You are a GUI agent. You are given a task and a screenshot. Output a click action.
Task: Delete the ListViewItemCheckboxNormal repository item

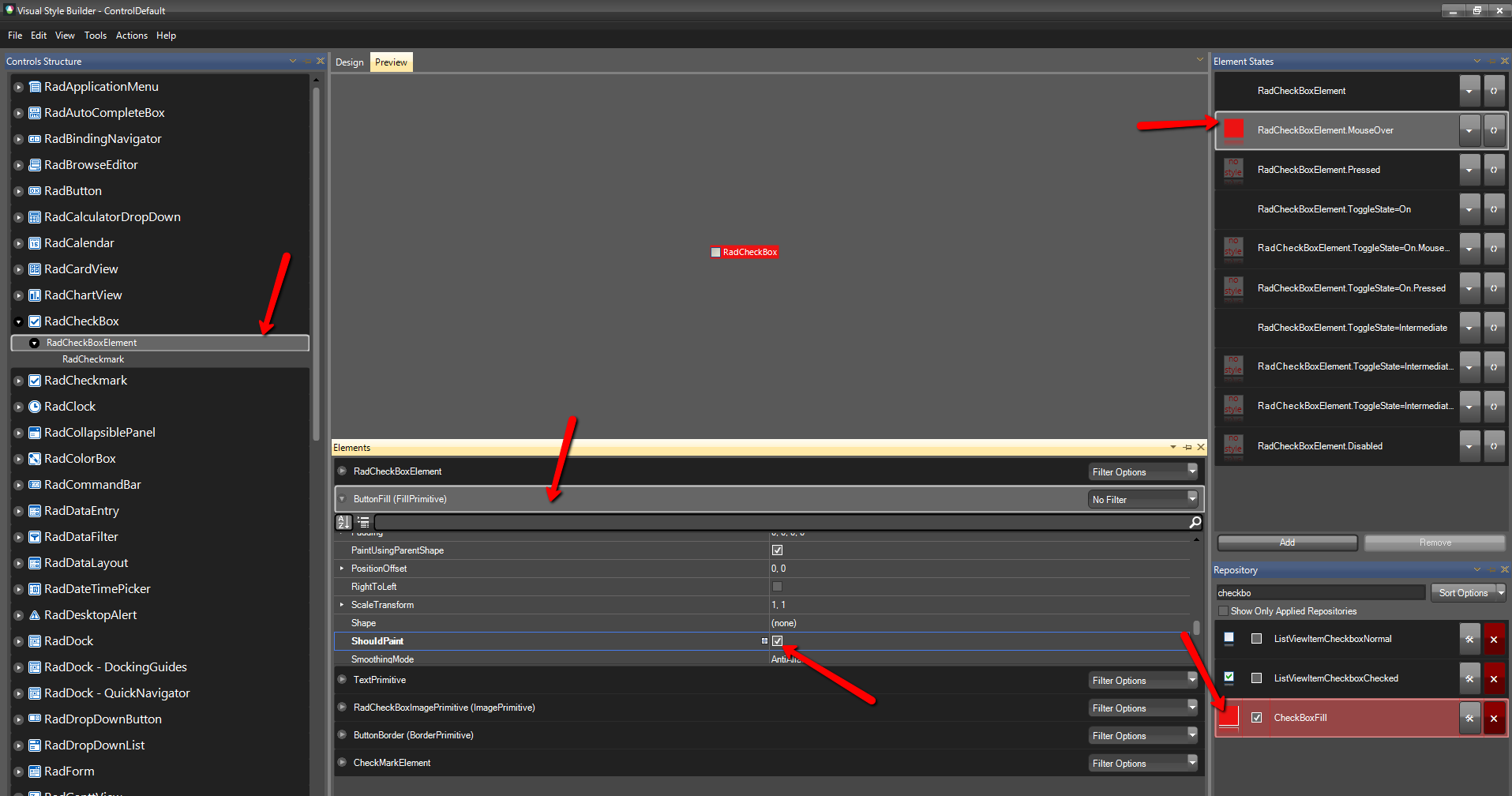1494,640
